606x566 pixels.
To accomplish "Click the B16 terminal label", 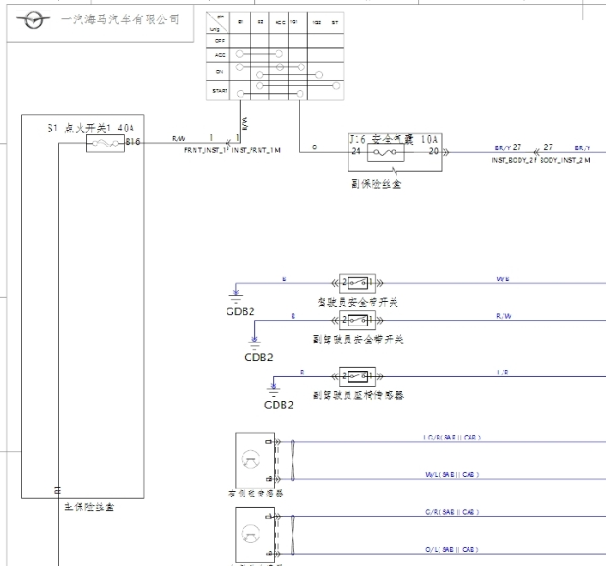I will coord(133,142).
